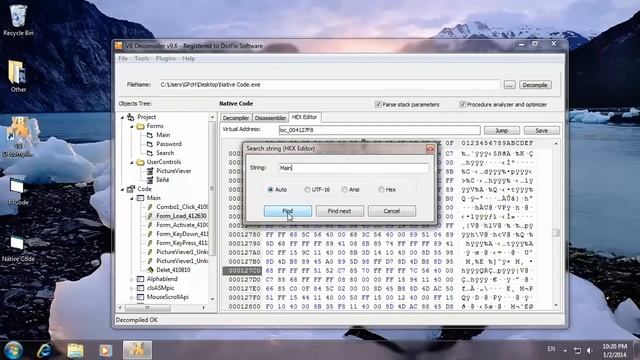Viewport: 640px width, 360px height.
Task: Open Windows Media Player from the taskbar
Action: pyautogui.click(x=105, y=350)
